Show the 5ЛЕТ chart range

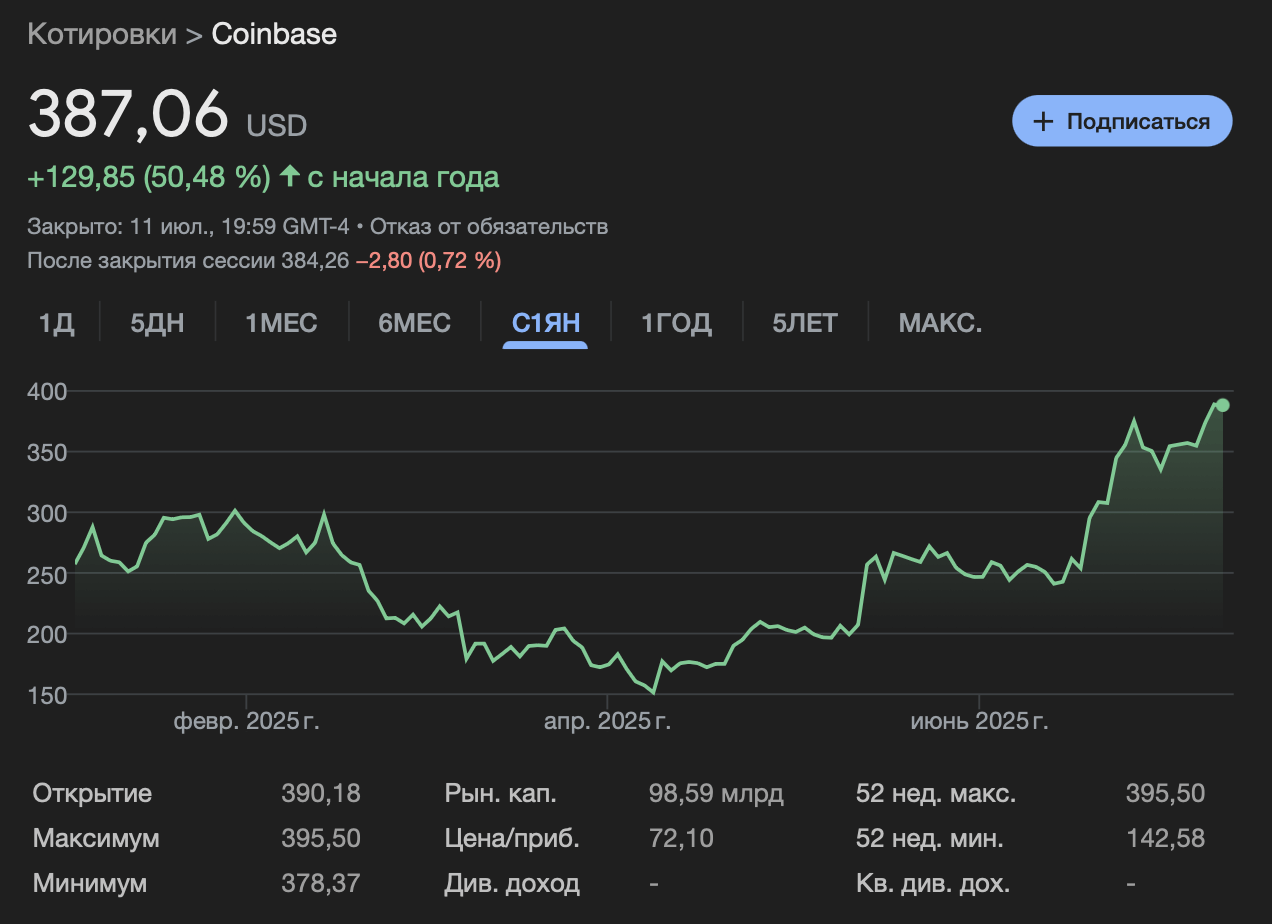(x=805, y=323)
